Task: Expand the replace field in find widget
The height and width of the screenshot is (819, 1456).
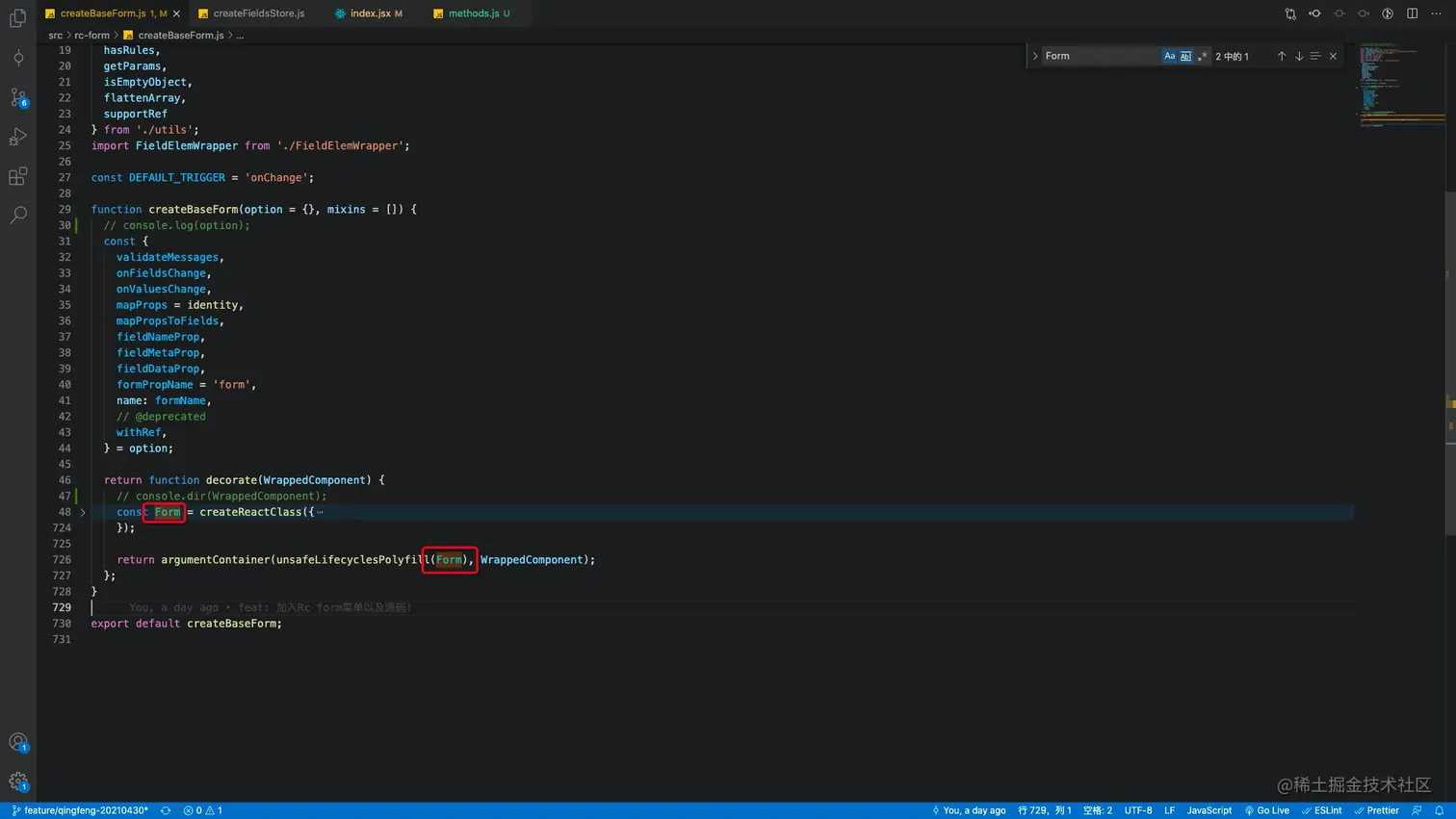Action: point(1035,56)
